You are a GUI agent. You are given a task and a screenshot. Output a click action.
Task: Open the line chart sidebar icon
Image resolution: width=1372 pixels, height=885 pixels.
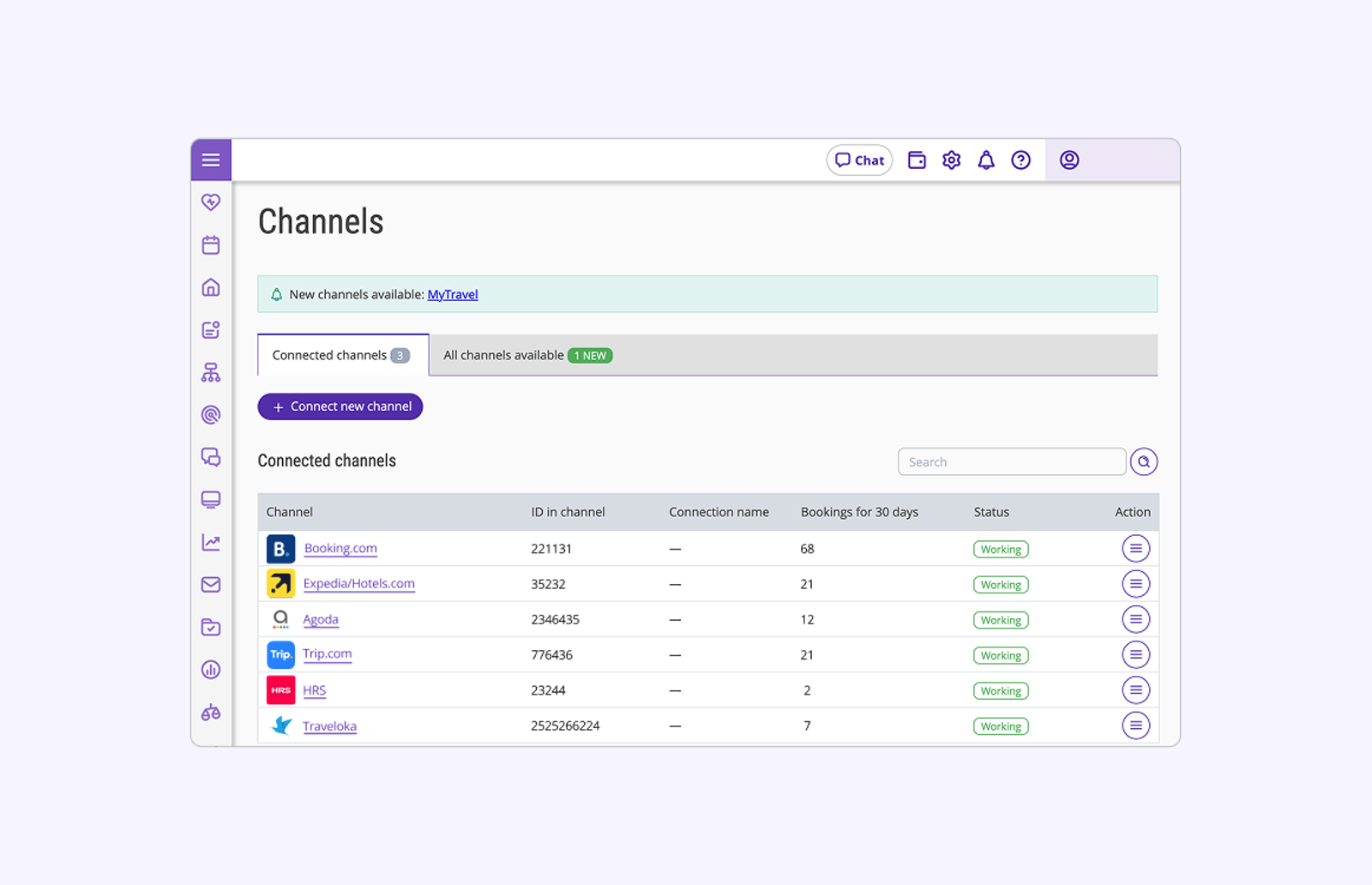coord(211,542)
